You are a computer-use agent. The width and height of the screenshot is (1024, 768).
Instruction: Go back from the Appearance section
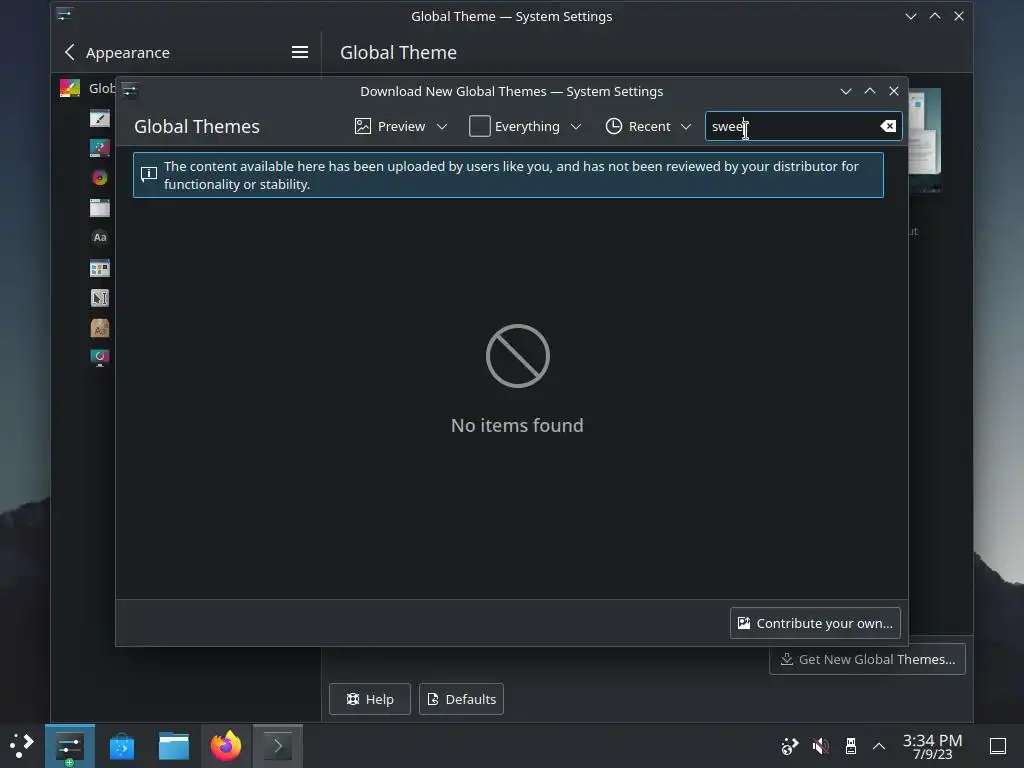[70, 52]
